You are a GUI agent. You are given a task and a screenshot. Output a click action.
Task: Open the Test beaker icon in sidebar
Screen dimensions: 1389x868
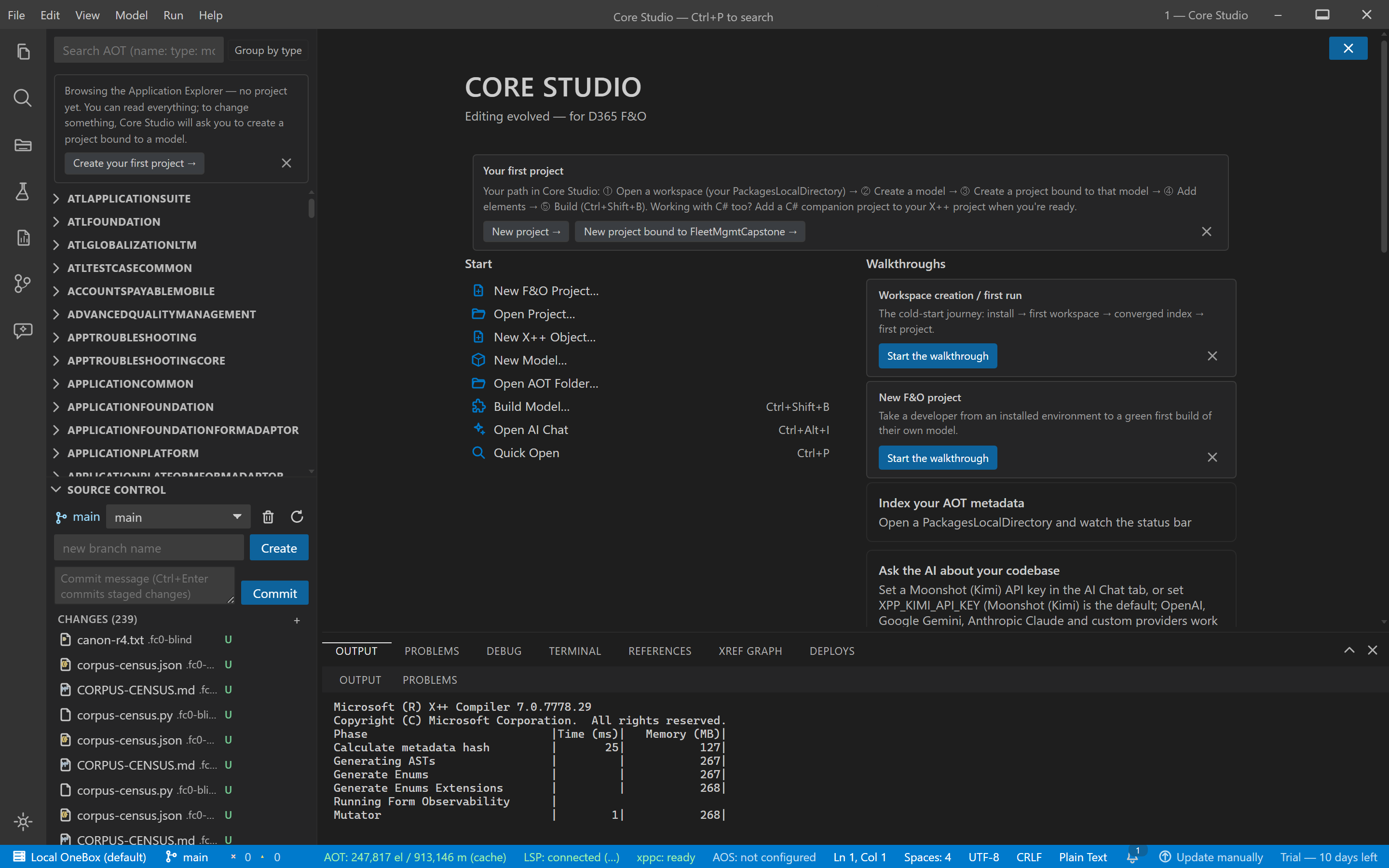pos(23,191)
